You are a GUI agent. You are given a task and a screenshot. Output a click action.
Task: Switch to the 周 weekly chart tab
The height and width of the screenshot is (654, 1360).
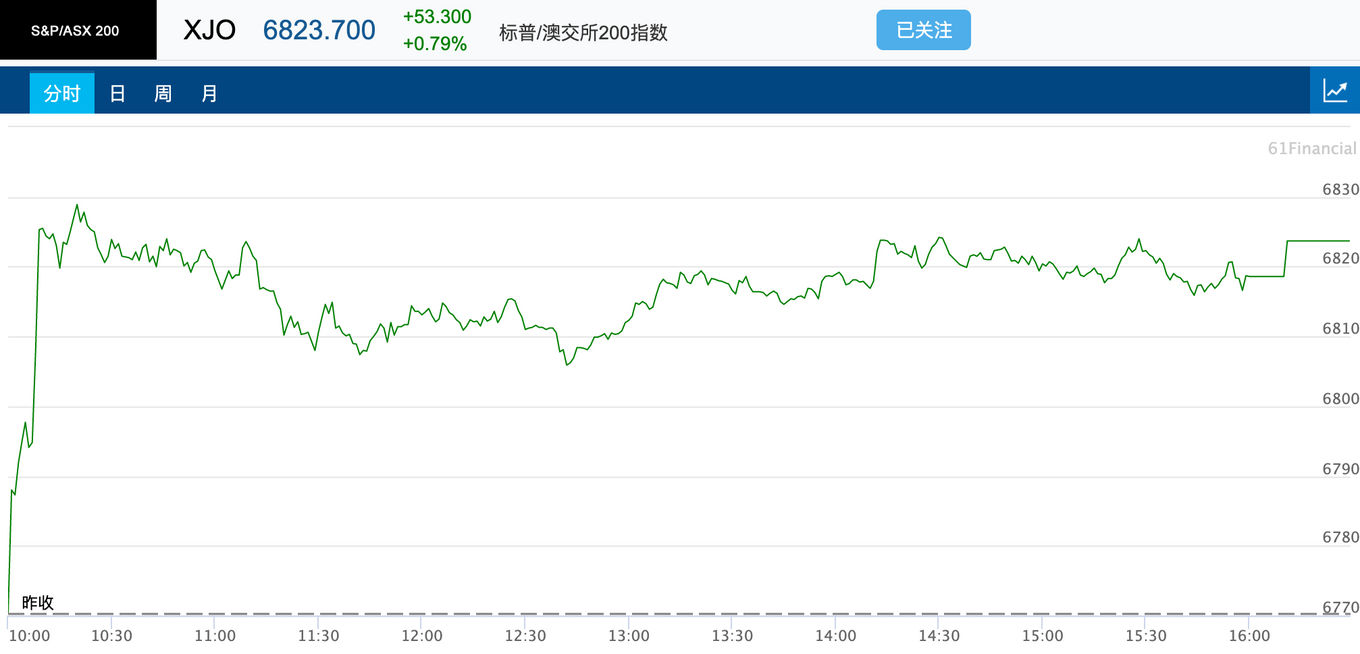[x=163, y=93]
